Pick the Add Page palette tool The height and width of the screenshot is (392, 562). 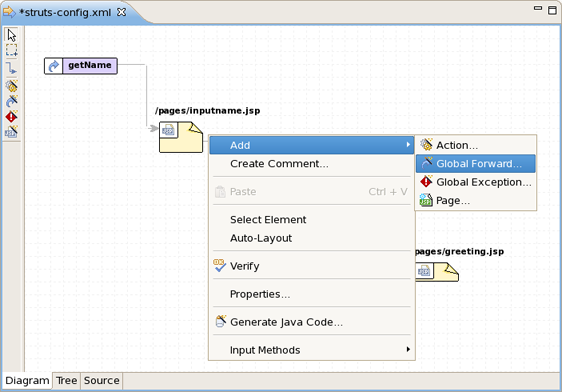point(11,132)
